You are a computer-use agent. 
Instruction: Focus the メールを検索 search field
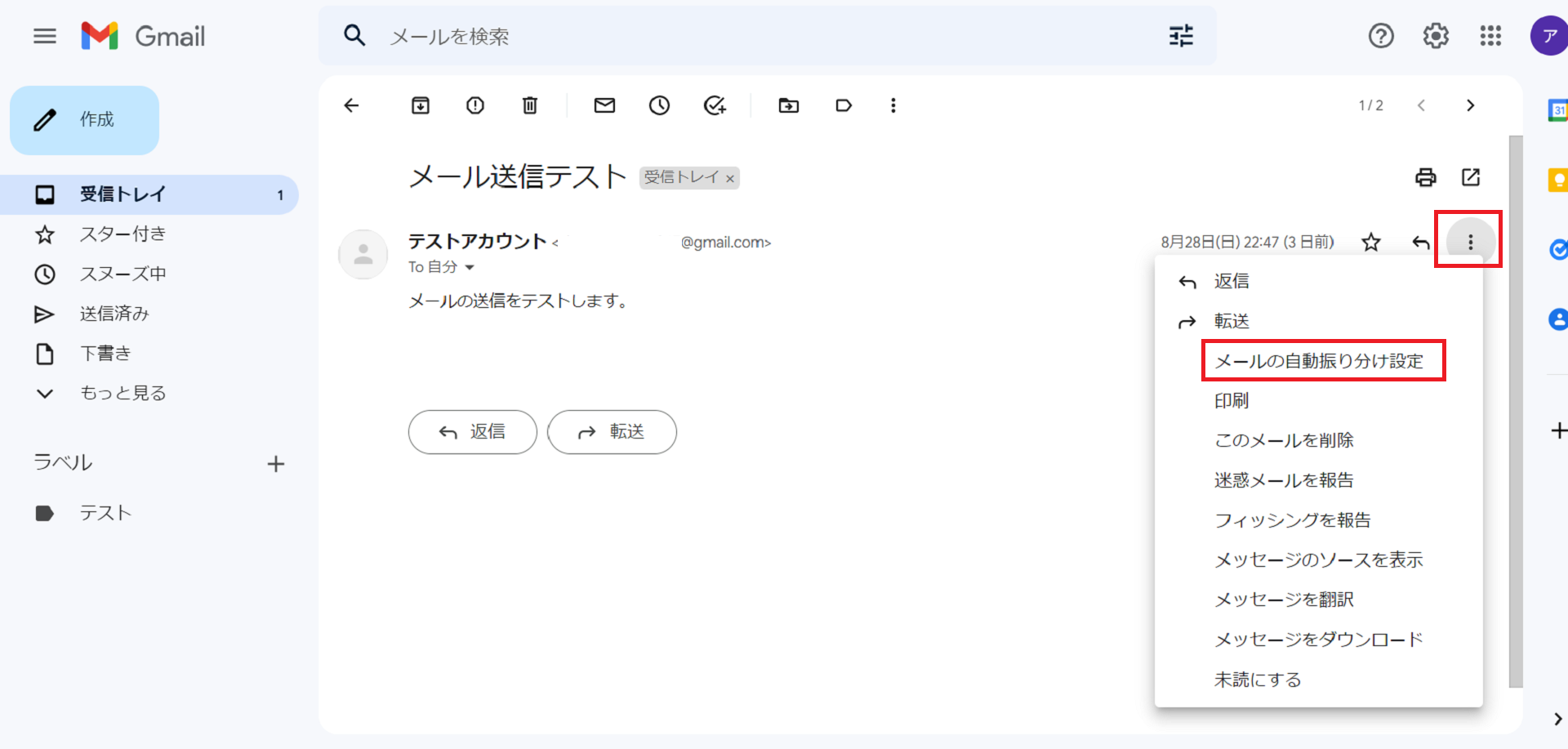click(735, 36)
